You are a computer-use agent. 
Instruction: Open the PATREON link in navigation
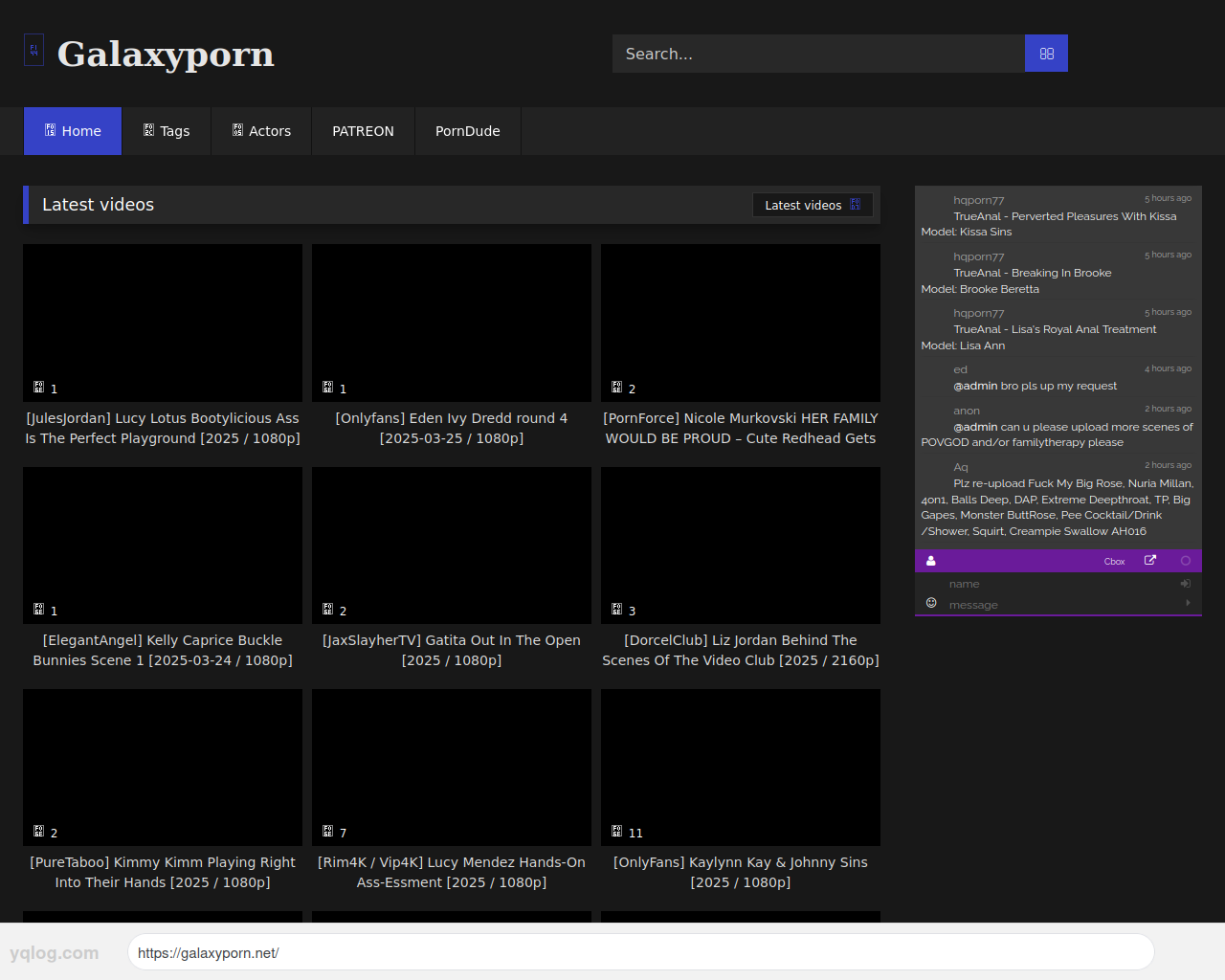(363, 131)
